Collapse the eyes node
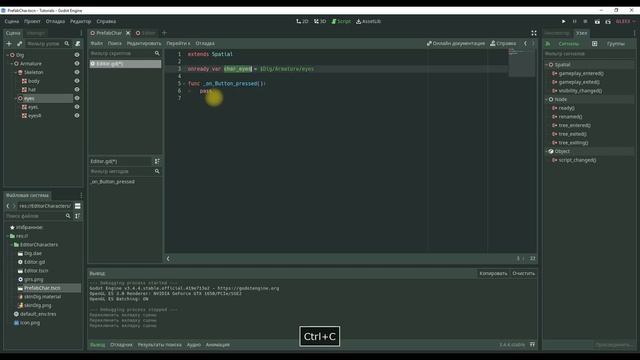The image size is (640, 360). (x=16, y=98)
